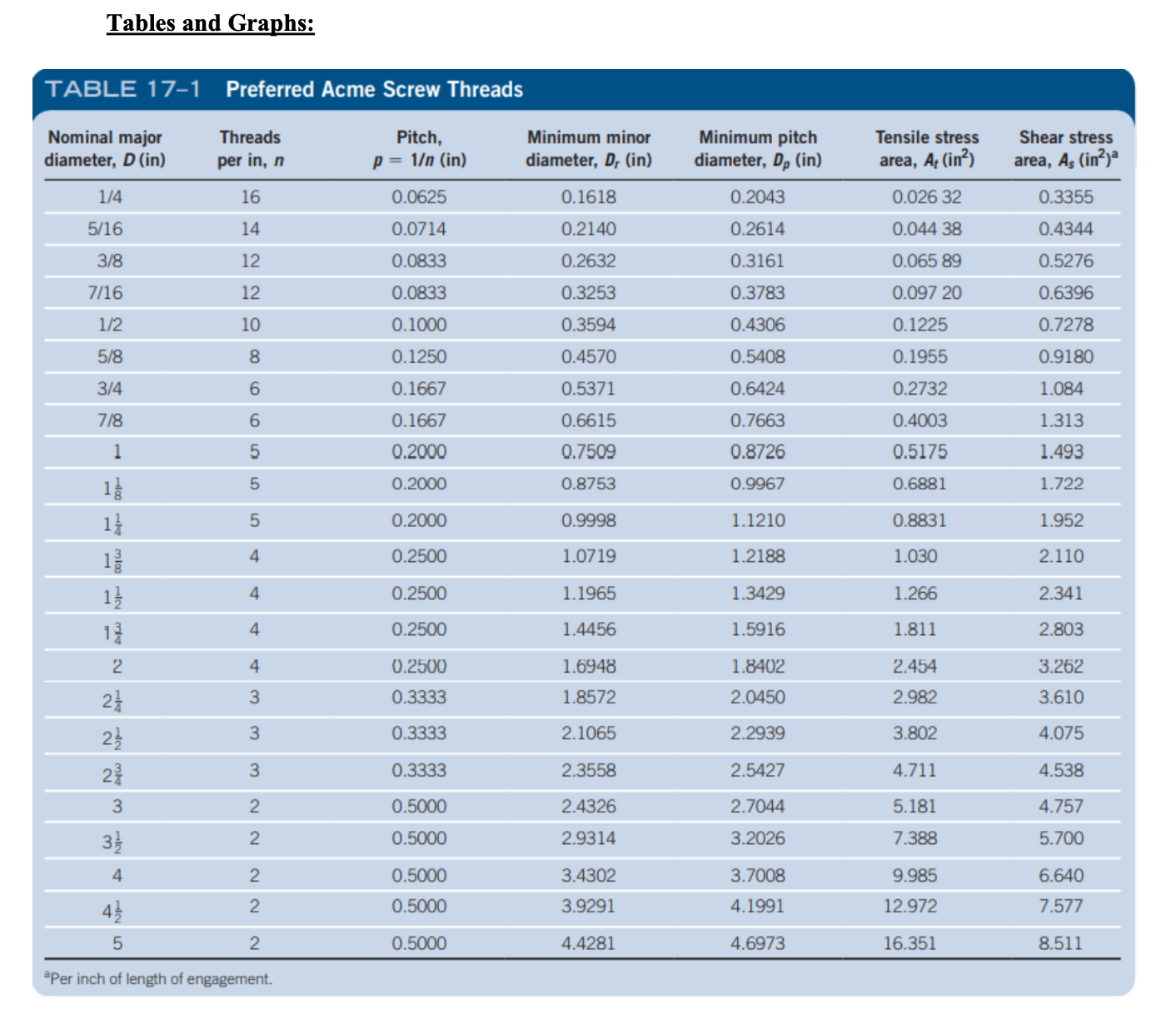Click shear stress area '4.757'
The height and width of the screenshot is (1014, 1176).
pyautogui.click(x=1062, y=807)
